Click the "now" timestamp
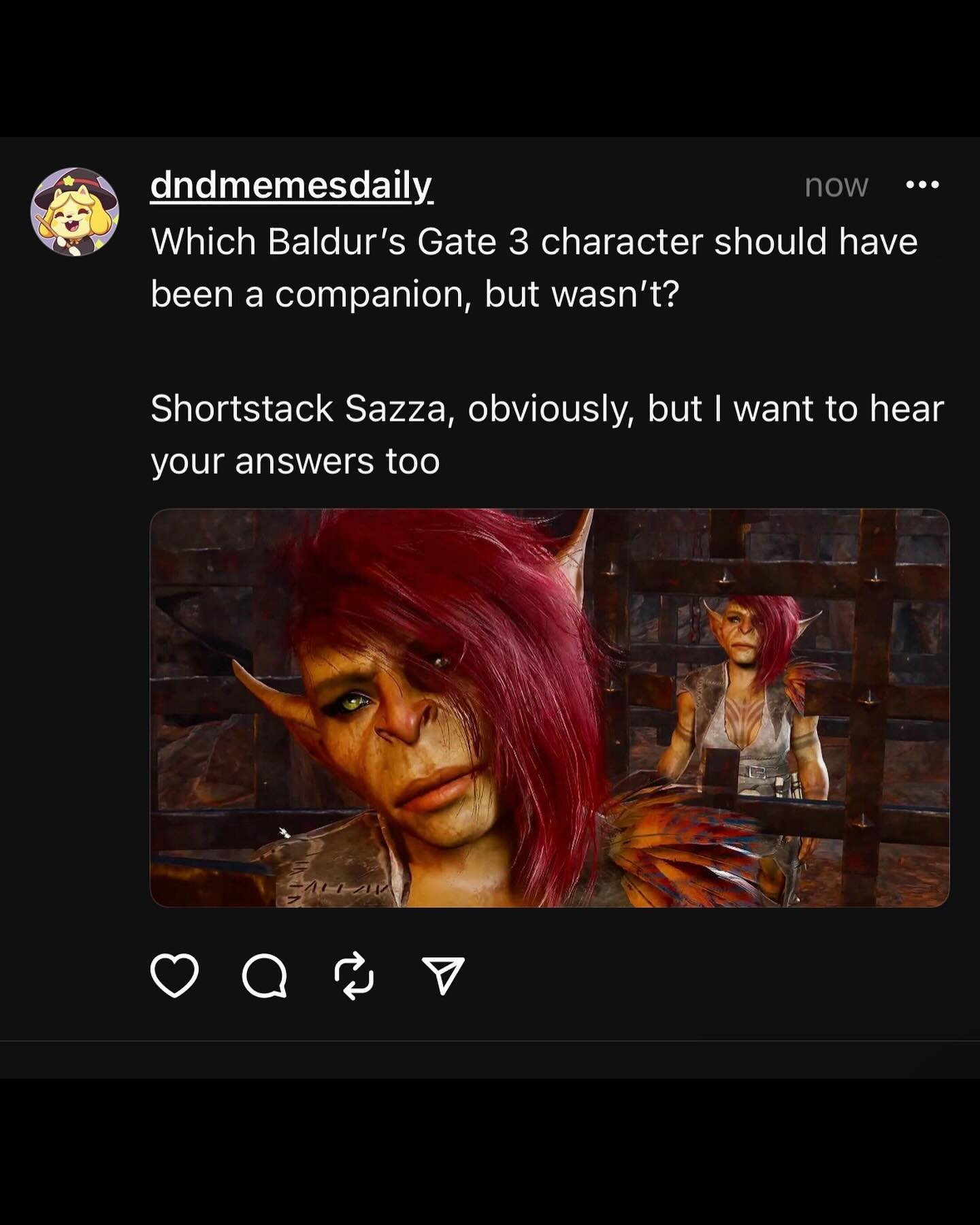This screenshot has width=980, height=1225. tap(836, 185)
